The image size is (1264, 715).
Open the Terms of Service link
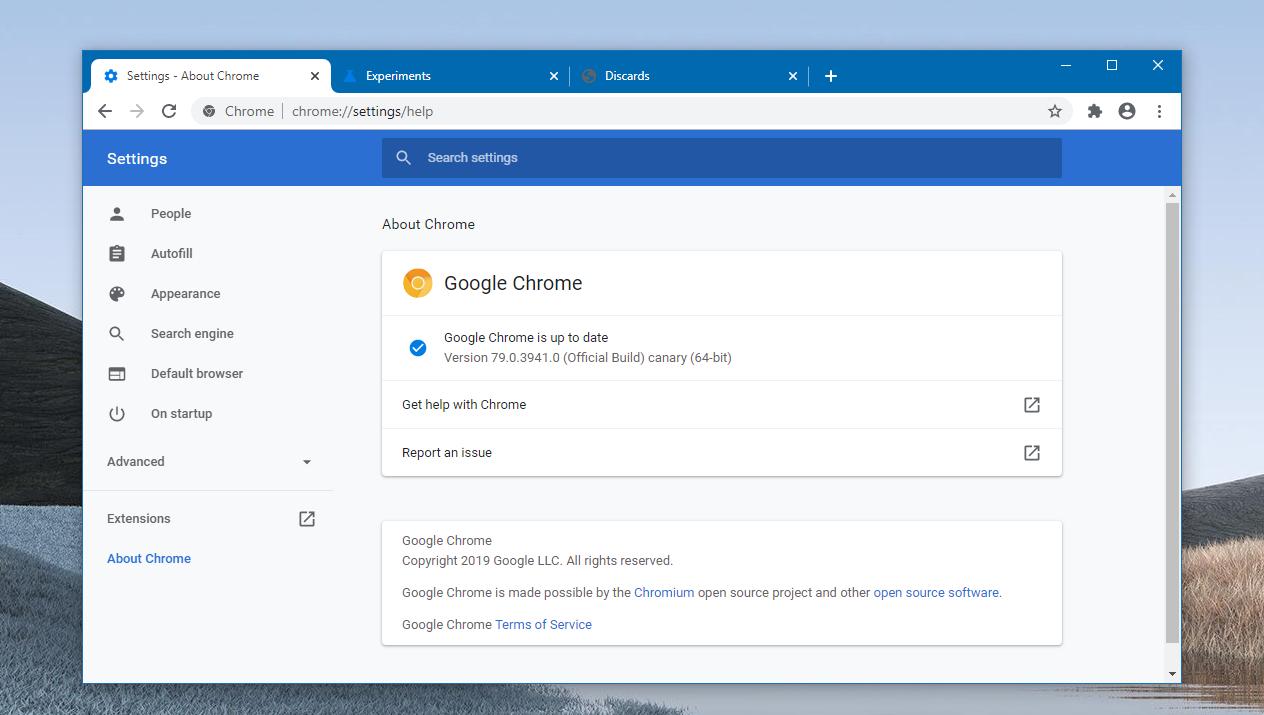click(x=543, y=624)
